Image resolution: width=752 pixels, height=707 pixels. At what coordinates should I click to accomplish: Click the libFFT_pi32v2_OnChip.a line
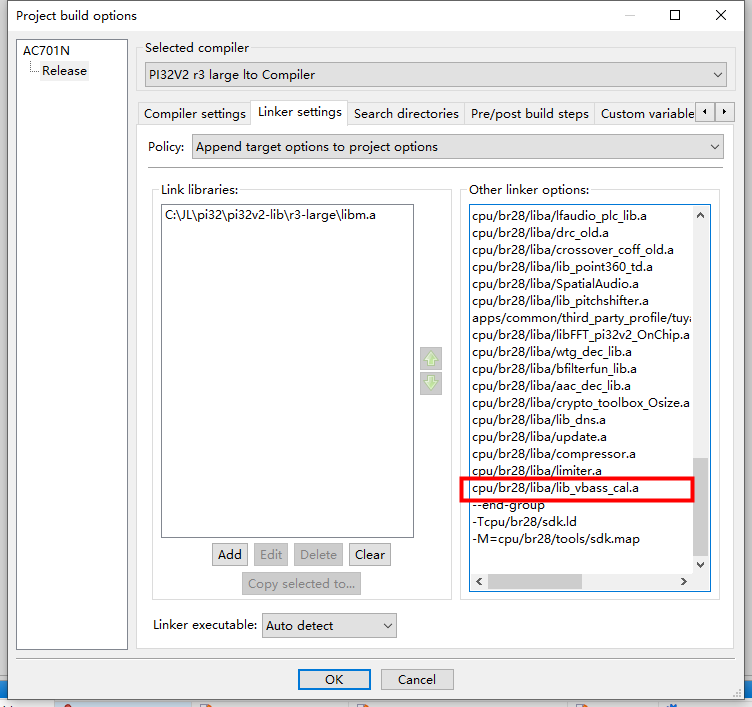point(581,335)
